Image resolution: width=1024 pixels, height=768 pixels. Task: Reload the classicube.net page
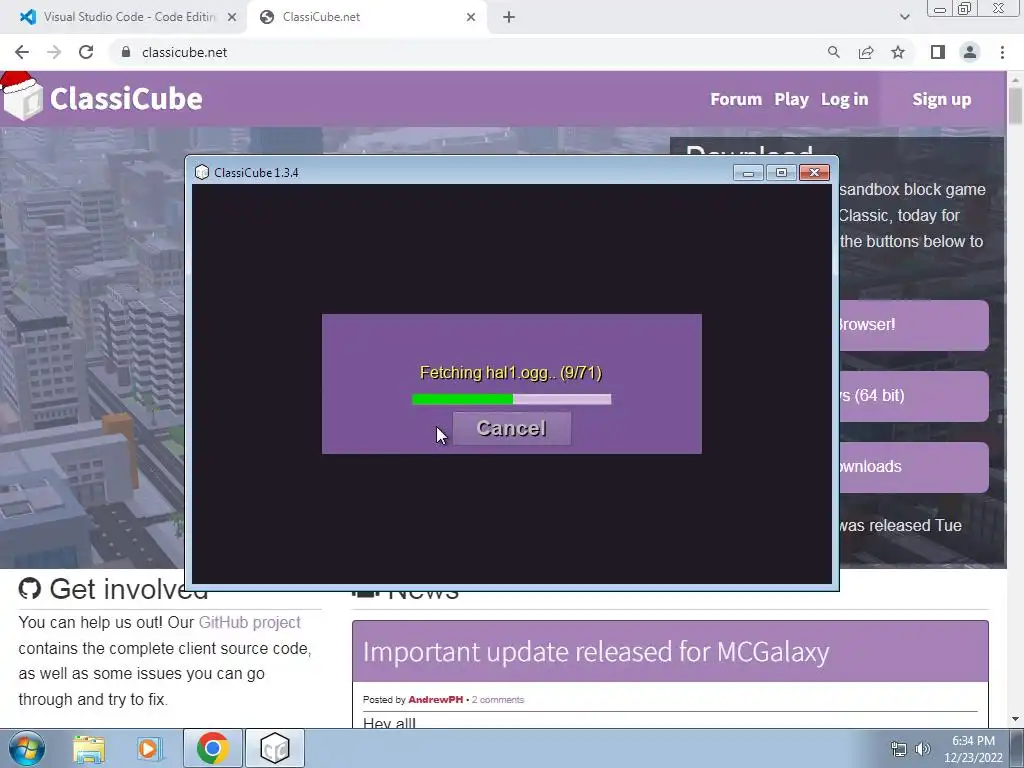tap(86, 52)
